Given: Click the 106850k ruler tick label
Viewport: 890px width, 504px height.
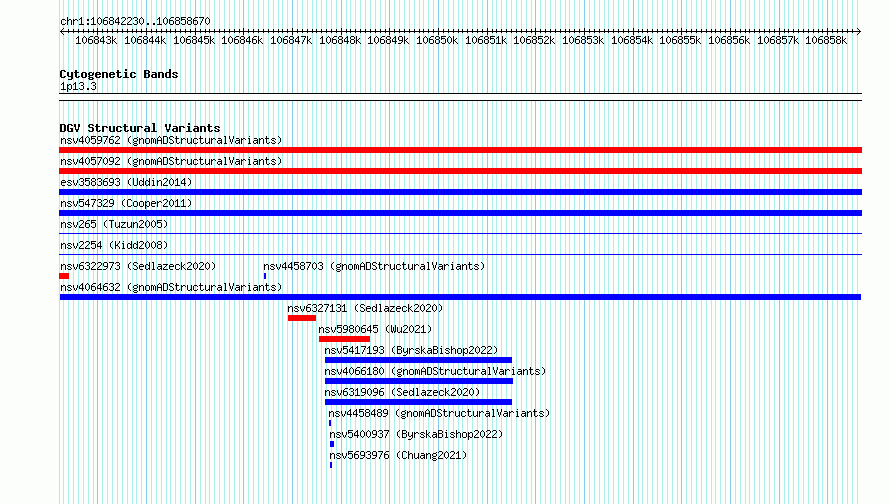Looking at the screenshot, I should click(x=437, y=40).
